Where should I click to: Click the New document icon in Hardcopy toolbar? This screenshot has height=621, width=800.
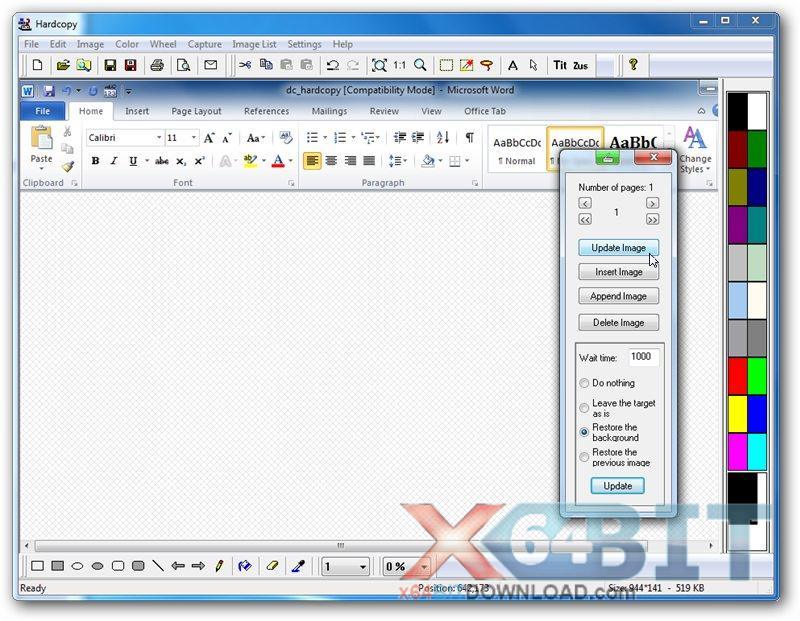(x=37, y=65)
